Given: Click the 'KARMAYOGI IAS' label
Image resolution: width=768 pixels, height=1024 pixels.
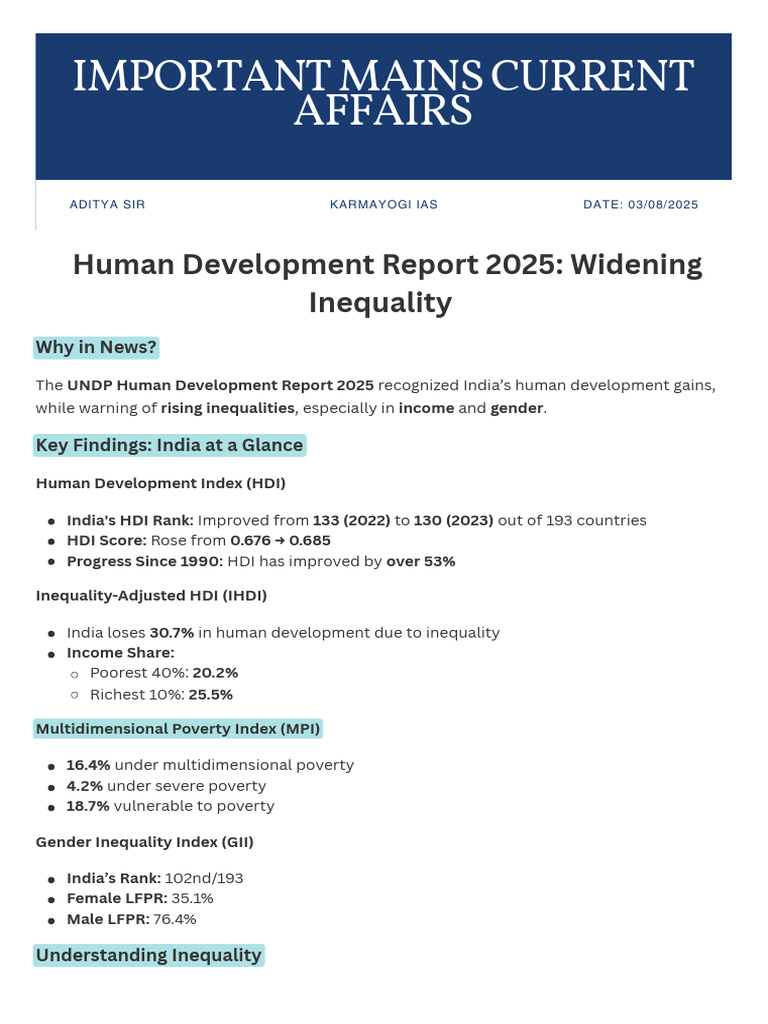Looking at the screenshot, I should tap(383, 204).
